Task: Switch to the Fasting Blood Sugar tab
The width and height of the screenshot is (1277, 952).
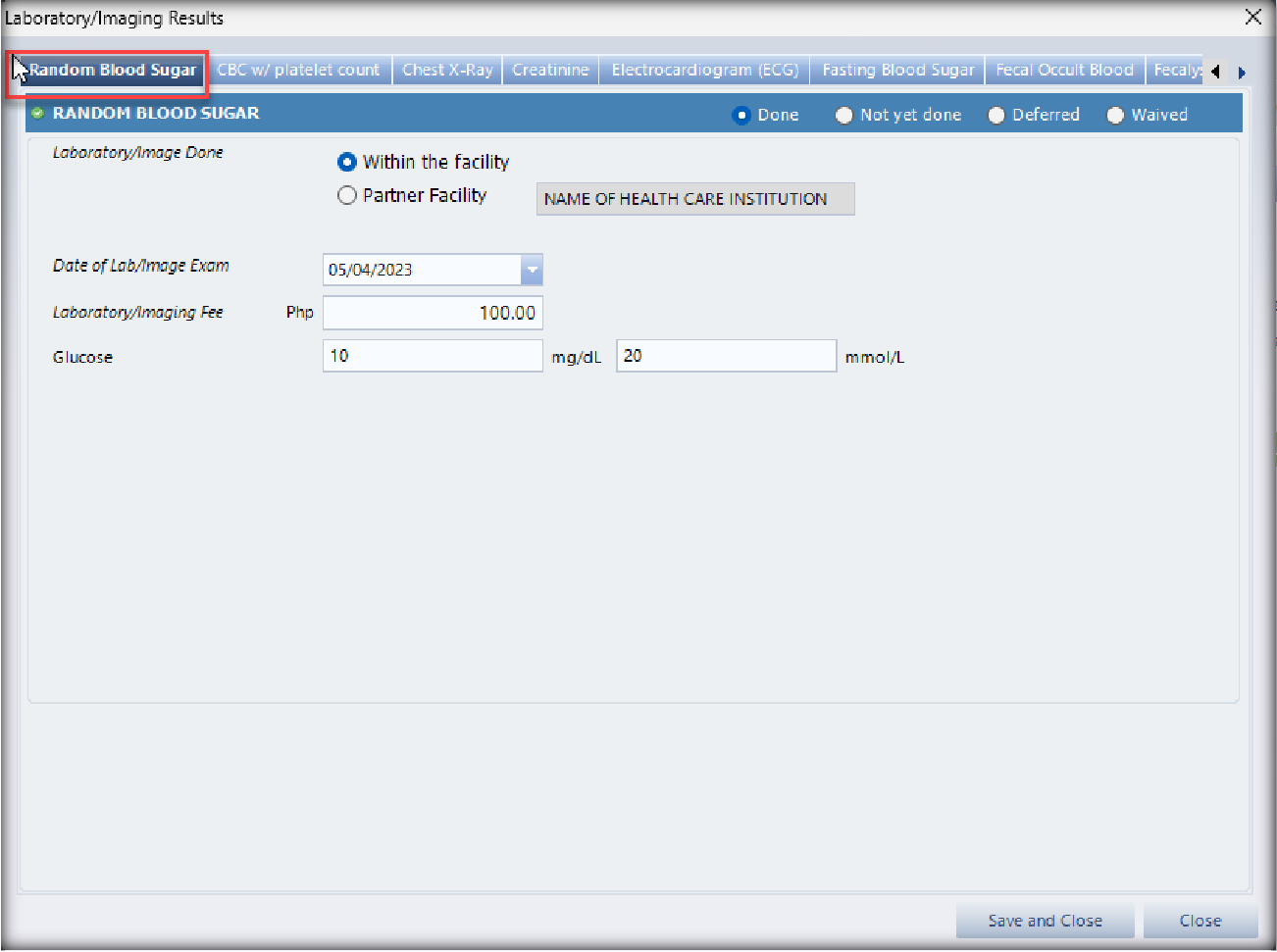Action: click(897, 71)
